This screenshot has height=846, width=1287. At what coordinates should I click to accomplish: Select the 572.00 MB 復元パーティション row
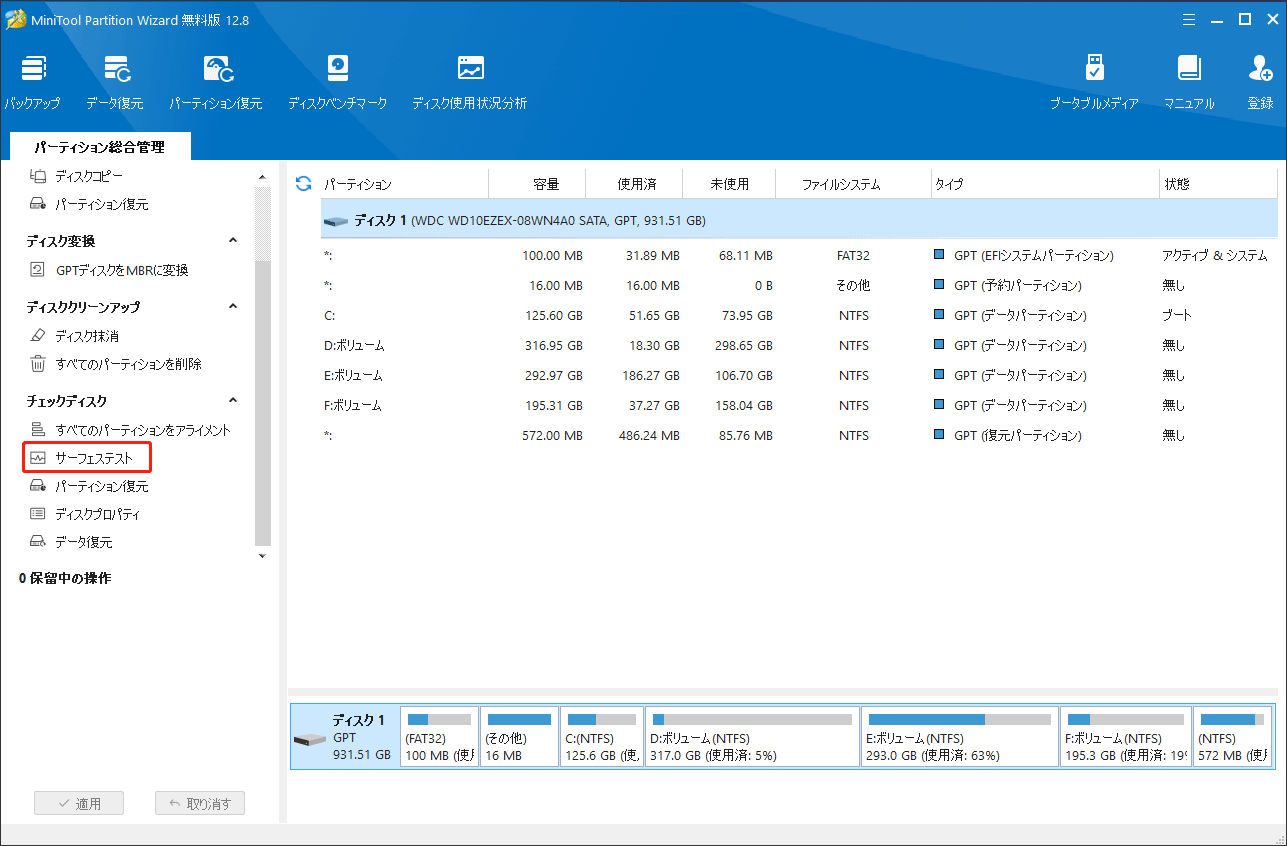click(x=799, y=436)
